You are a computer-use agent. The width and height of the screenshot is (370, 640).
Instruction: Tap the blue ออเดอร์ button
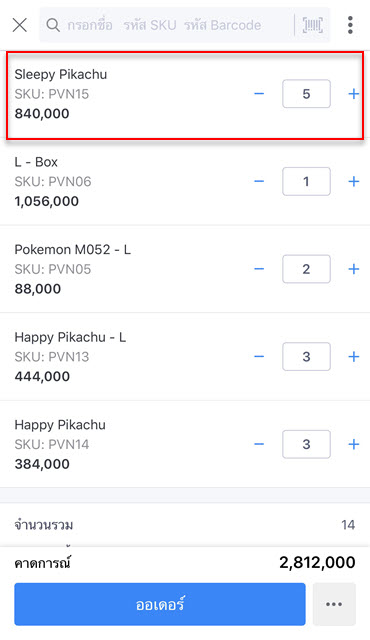pyautogui.click(x=160, y=604)
